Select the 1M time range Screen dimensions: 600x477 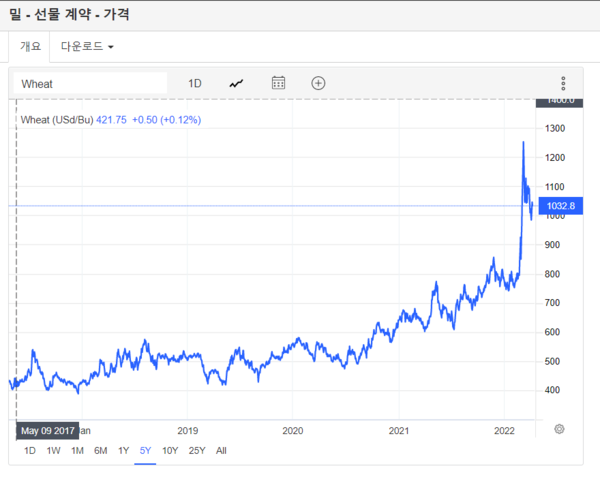[77, 450]
